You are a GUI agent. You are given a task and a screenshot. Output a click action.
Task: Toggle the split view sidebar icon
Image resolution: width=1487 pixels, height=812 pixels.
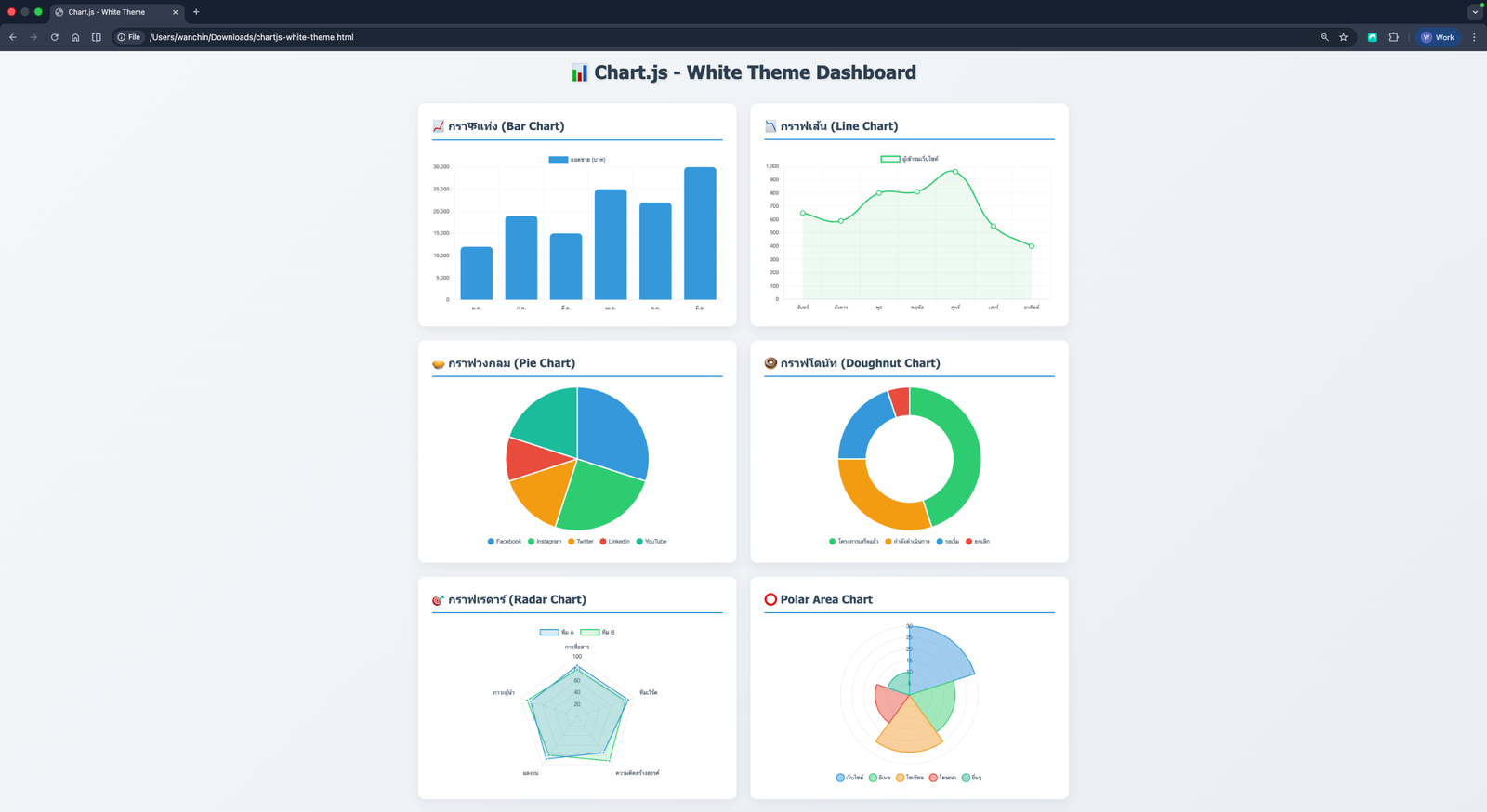pyautogui.click(x=97, y=37)
